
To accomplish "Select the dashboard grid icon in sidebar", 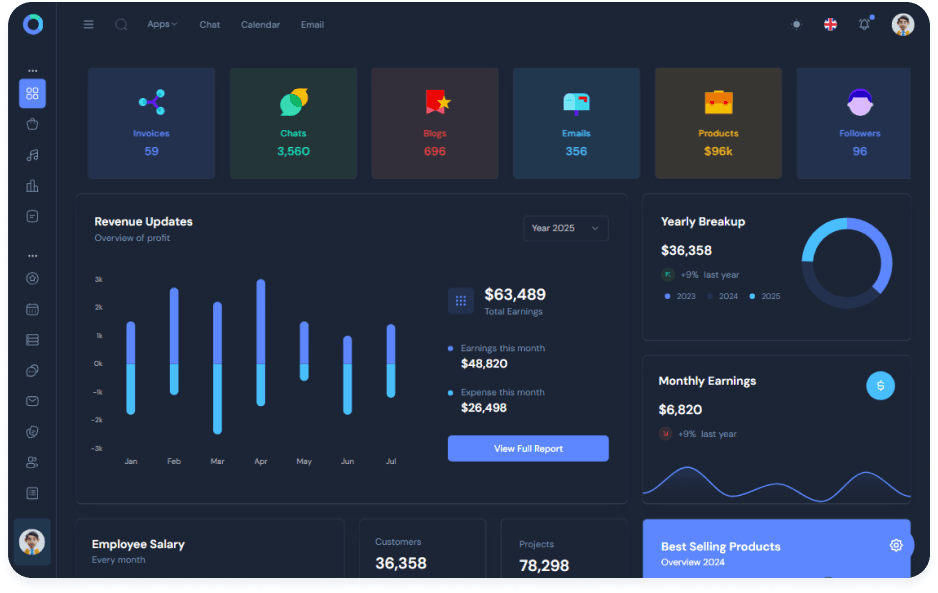I will pos(32,94).
